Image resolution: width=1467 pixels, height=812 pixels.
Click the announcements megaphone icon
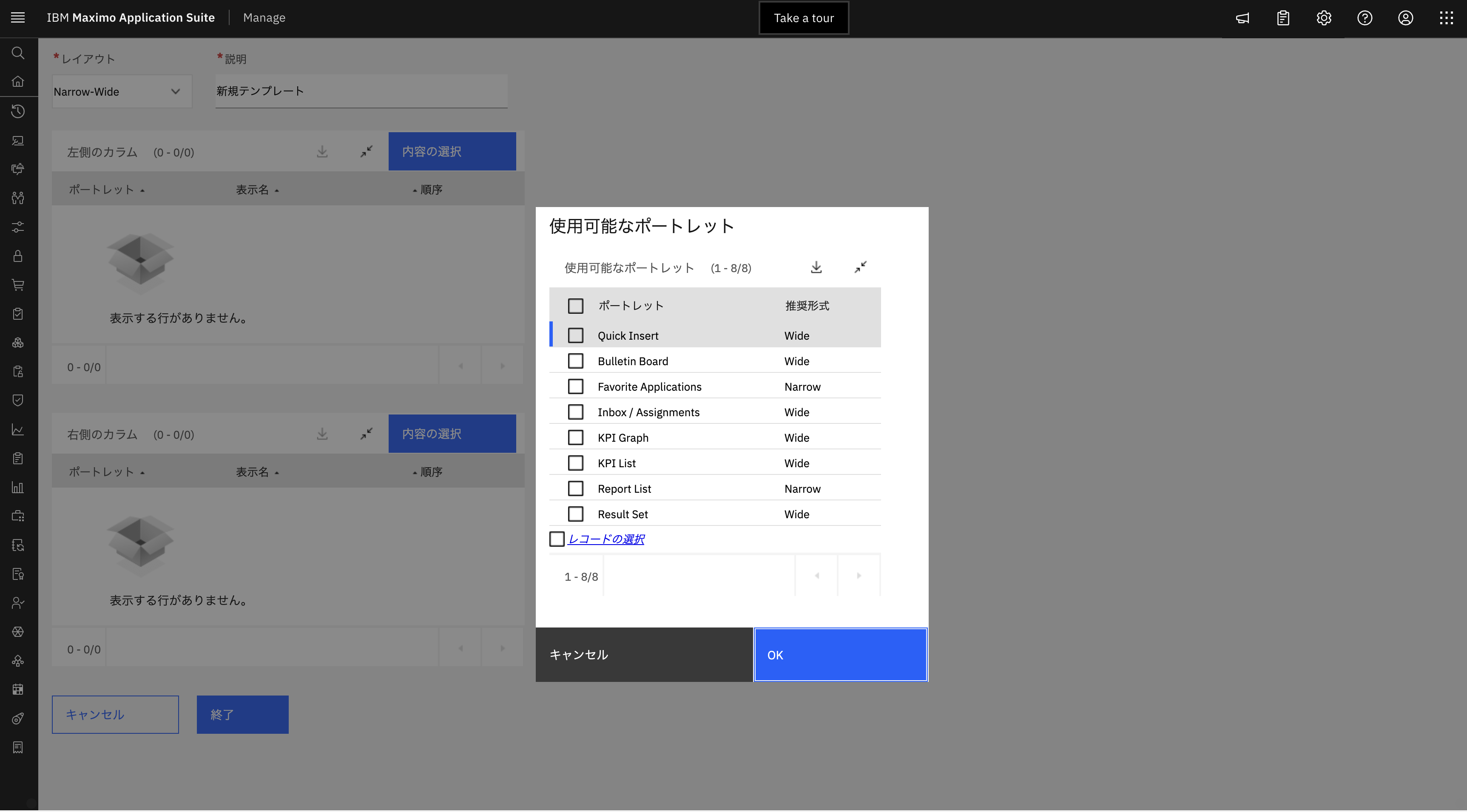coord(1242,18)
